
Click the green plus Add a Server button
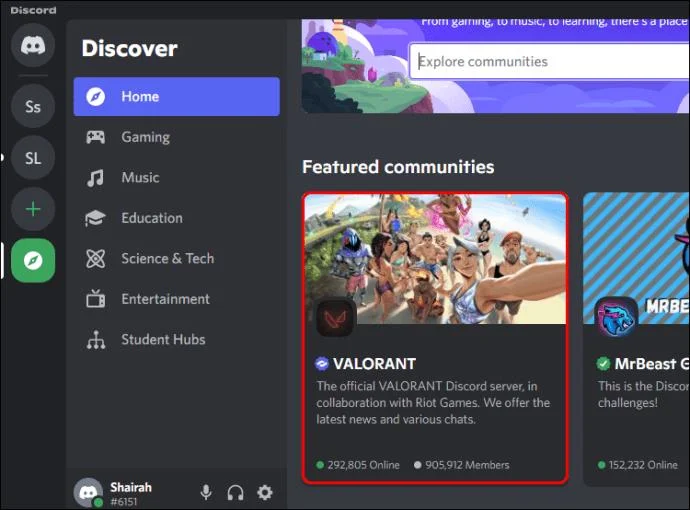point(33,209)
